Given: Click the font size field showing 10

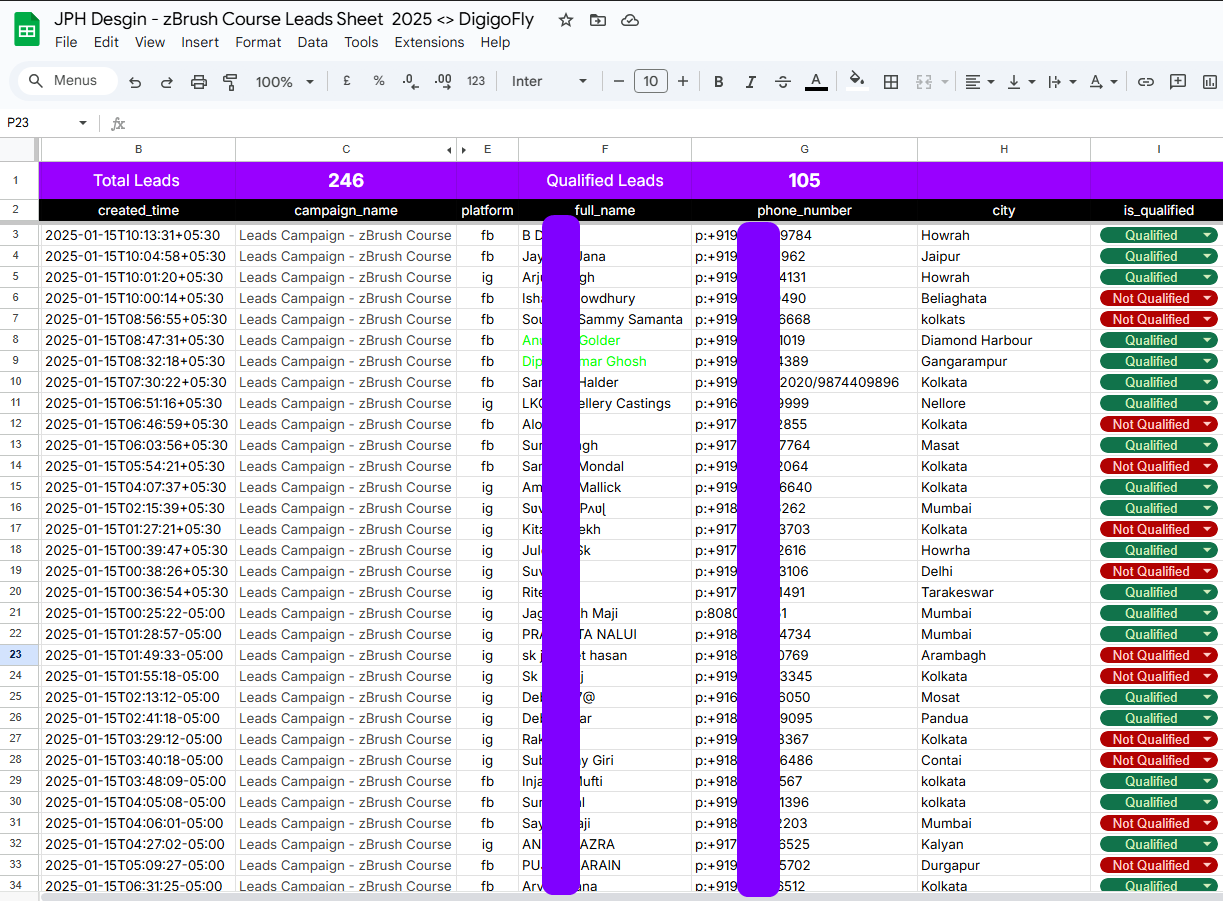Looking at the screenshot, I should click(x=651, y=81).
